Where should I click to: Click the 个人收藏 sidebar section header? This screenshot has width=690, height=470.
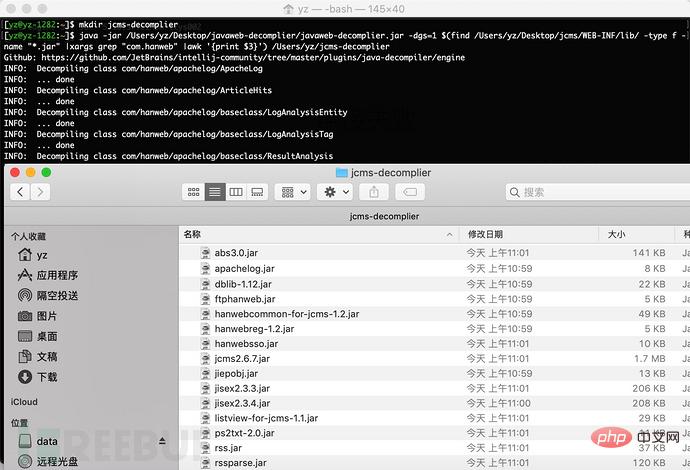28,236
